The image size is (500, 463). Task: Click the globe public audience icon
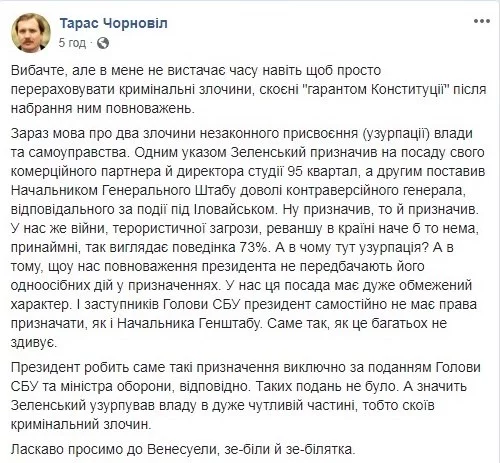point(103,43)
